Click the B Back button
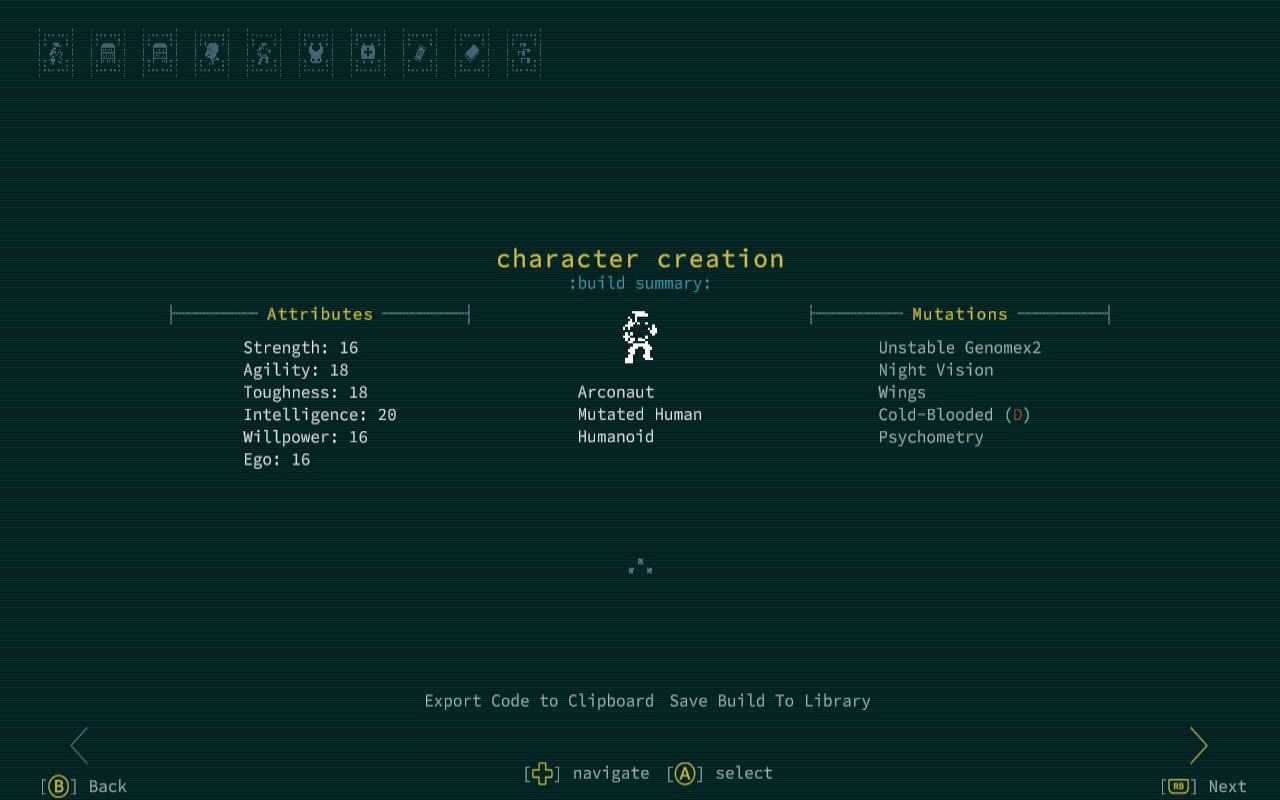 [x=84, y=786]
